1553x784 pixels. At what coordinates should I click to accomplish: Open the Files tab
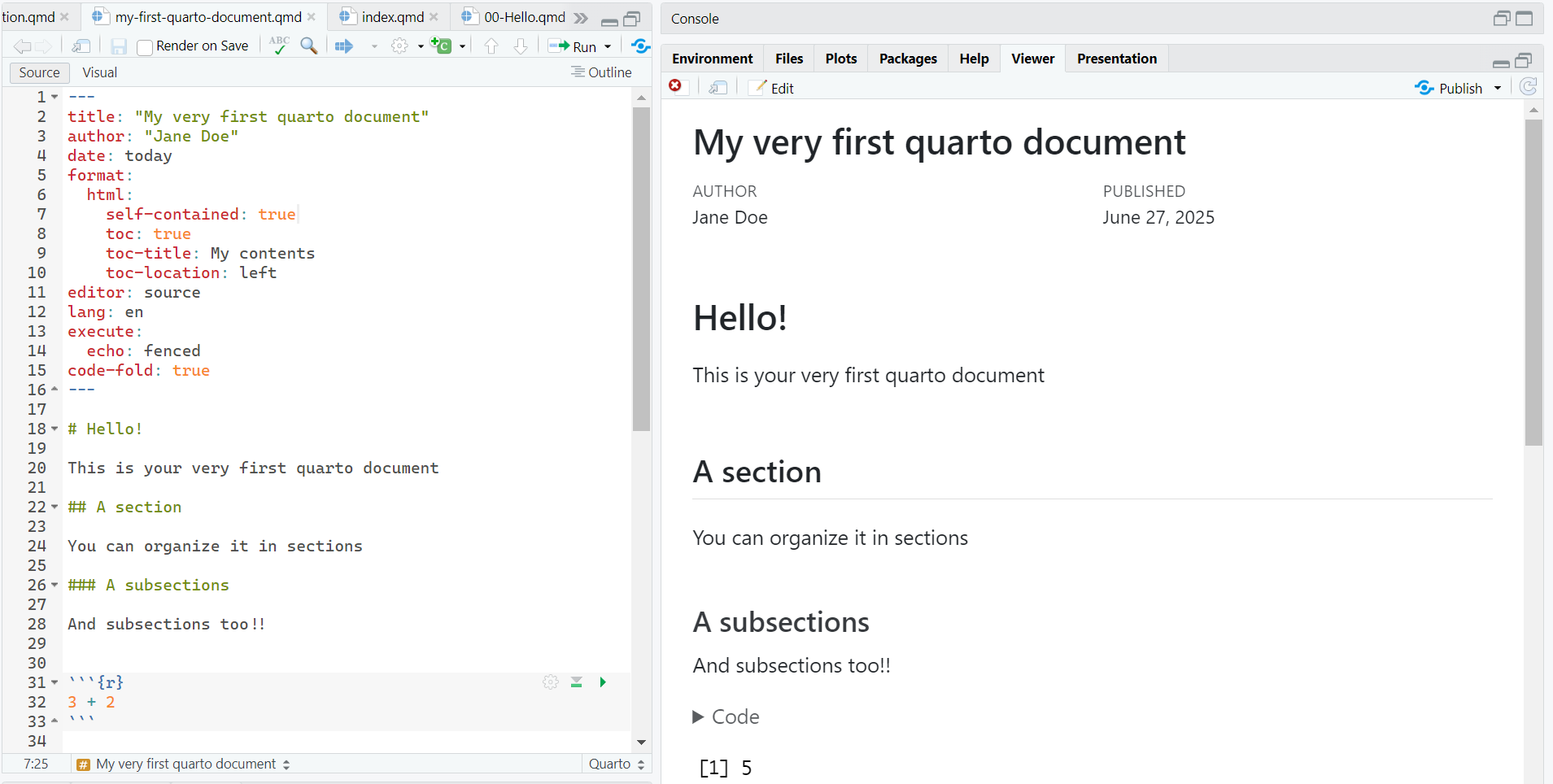tap(789, 59)
